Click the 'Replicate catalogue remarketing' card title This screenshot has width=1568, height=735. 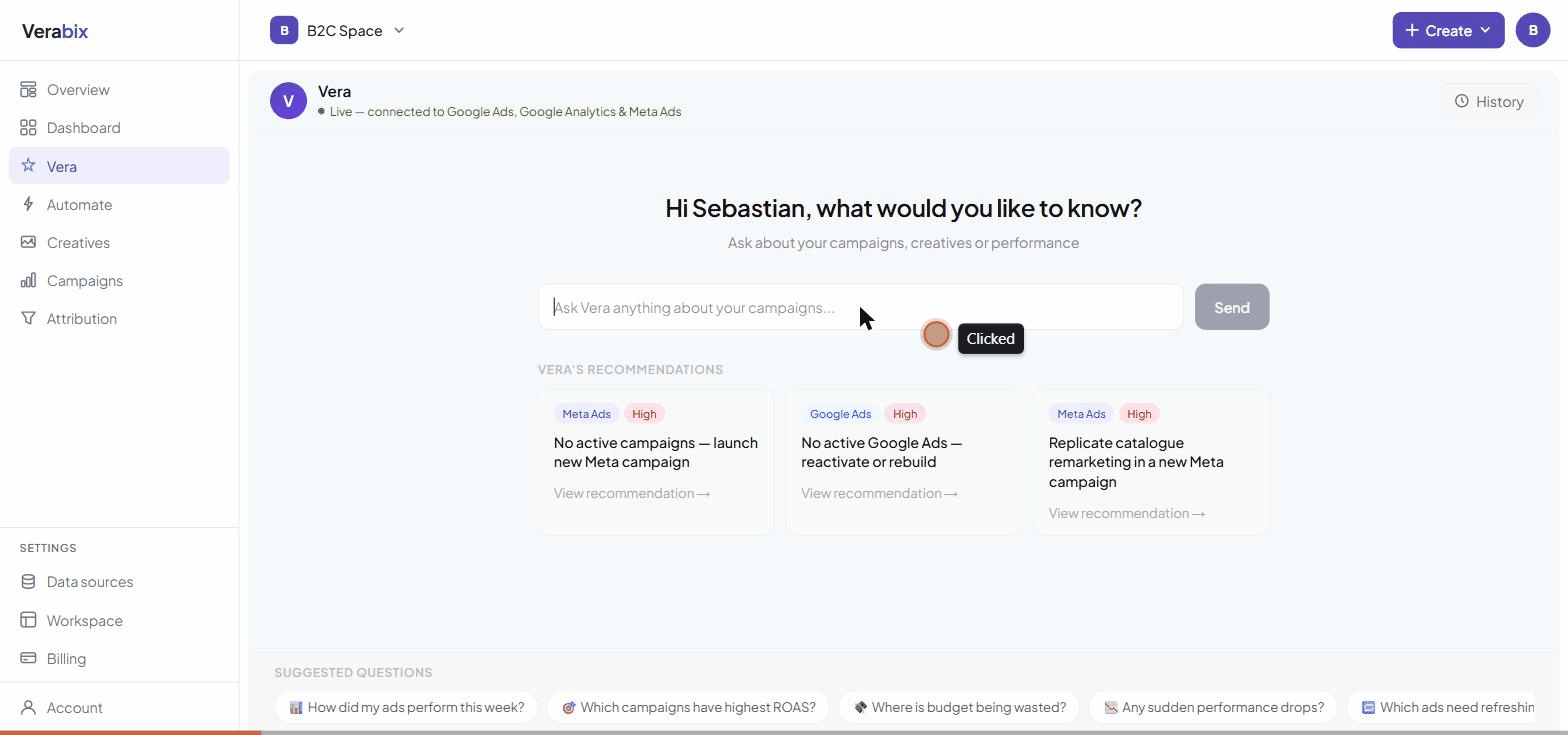[x=1136, y=462]
